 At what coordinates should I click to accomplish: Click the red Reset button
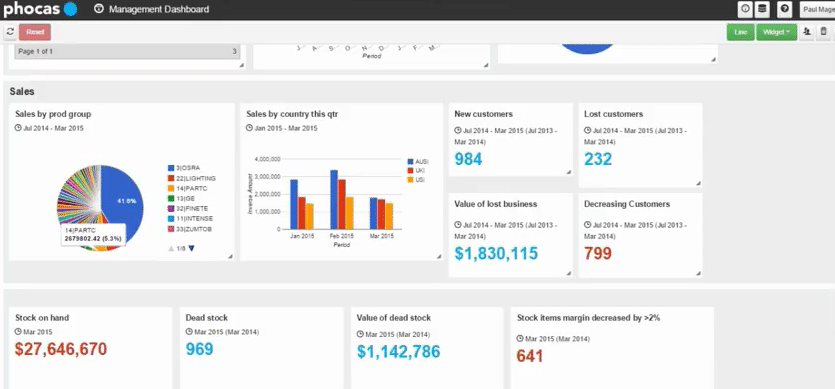35,32
